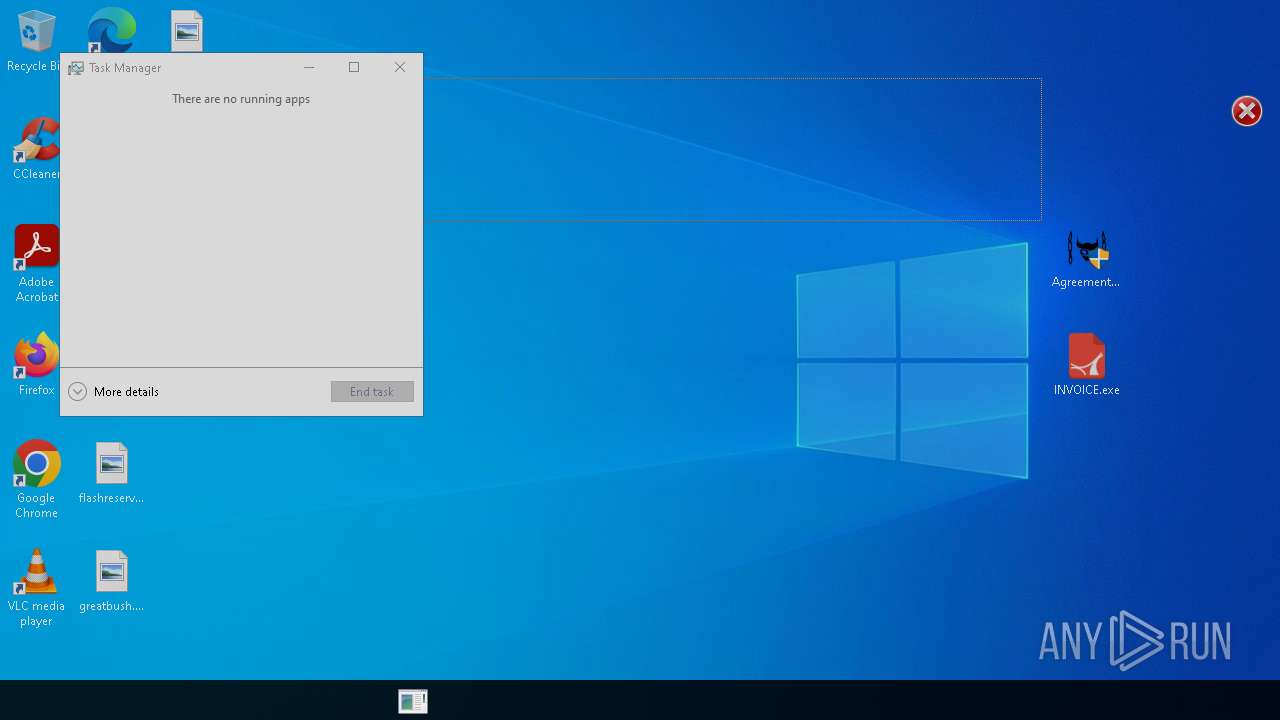
Task: Open the Google Chrome shortcut
Action: tap(36, 479)
